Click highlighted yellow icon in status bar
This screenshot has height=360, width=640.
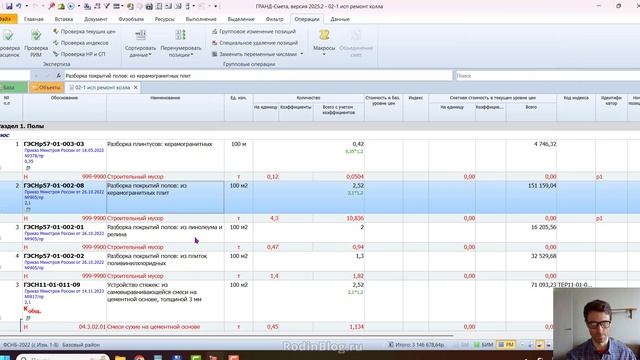539,345
